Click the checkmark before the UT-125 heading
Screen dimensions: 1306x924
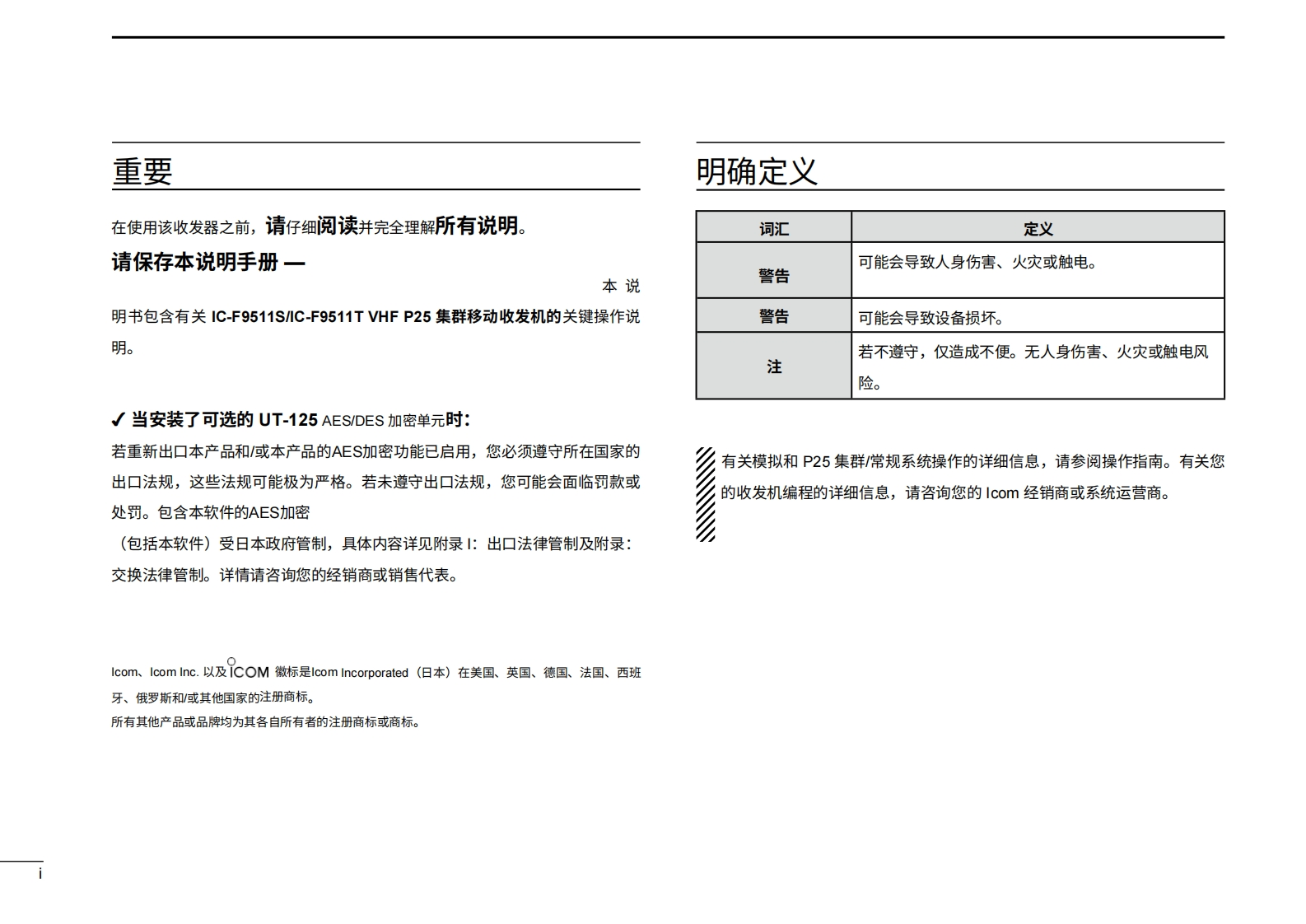tap(118, 420)
